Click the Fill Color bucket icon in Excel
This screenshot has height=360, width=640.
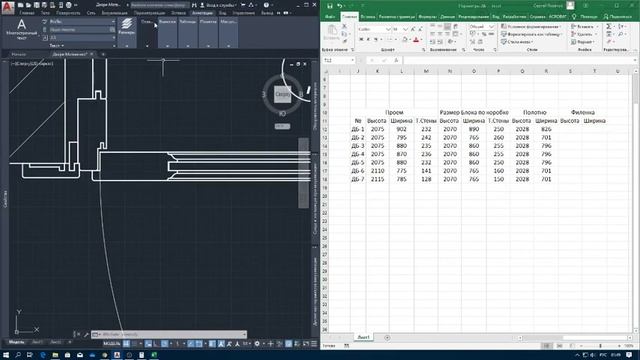405,40
